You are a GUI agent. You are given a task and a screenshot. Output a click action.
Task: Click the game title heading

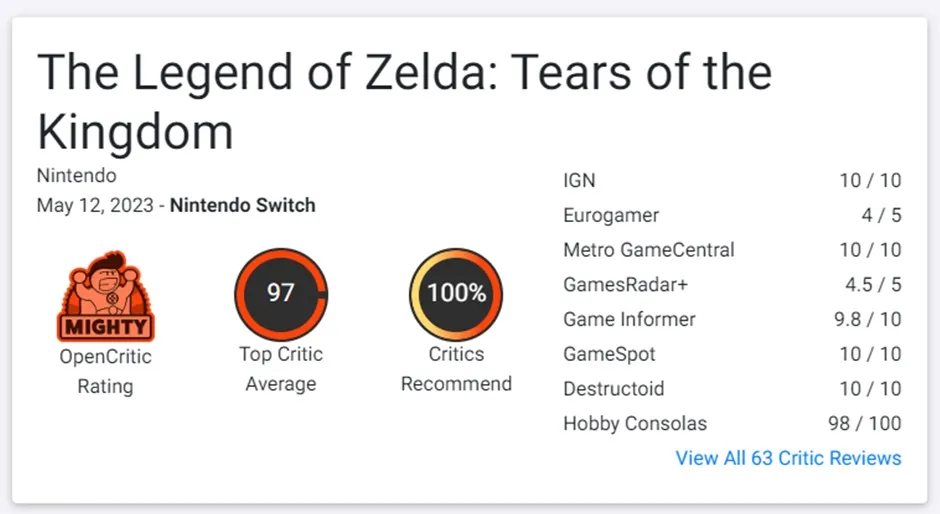[x=404, y=102]
